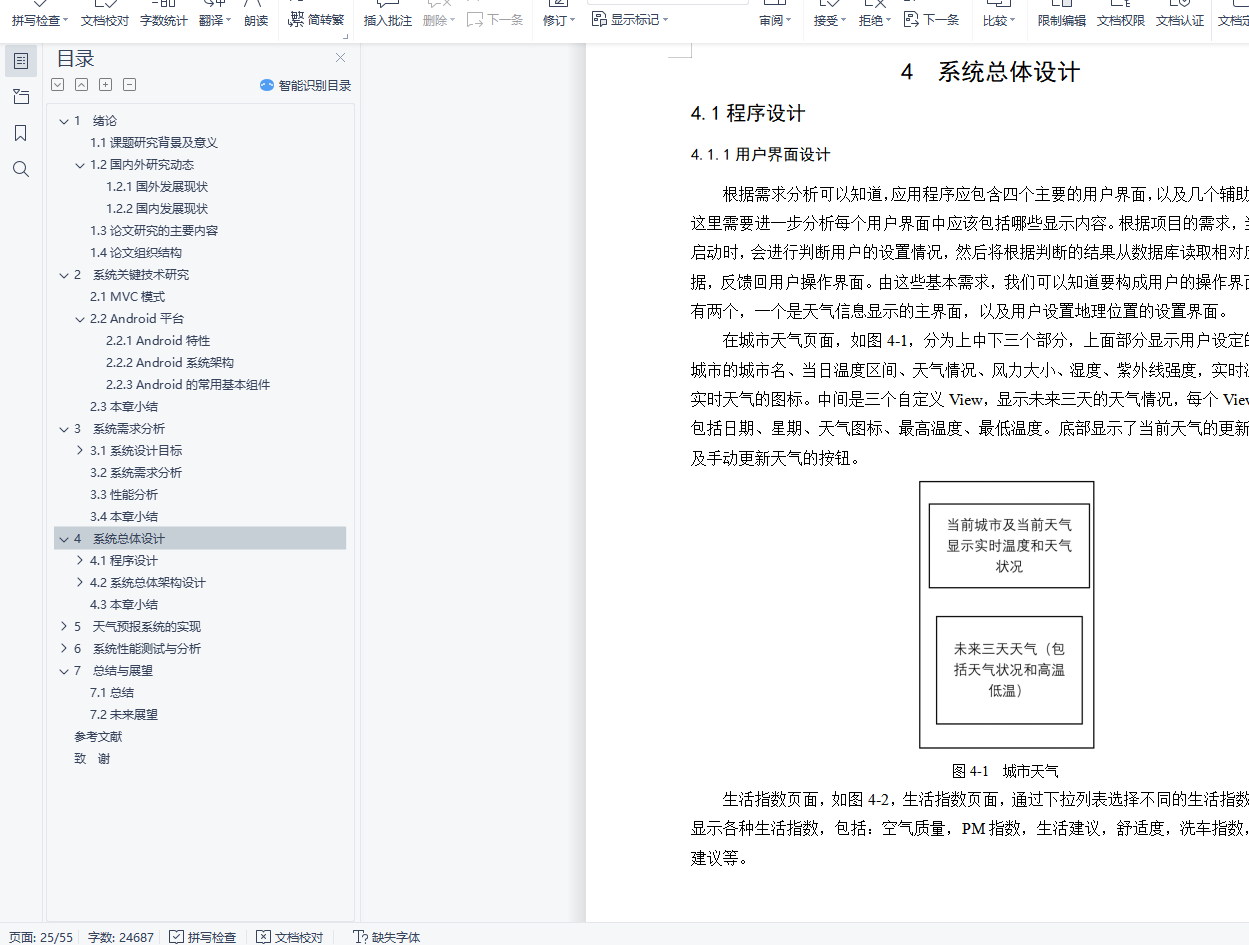Click 简转繁 simplified-to-traditional converter
The image size is (1249, 945).
click(317, 20)
